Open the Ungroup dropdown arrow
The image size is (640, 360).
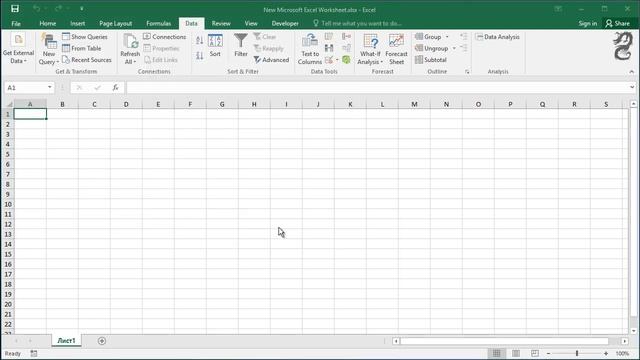click(454, 48)
